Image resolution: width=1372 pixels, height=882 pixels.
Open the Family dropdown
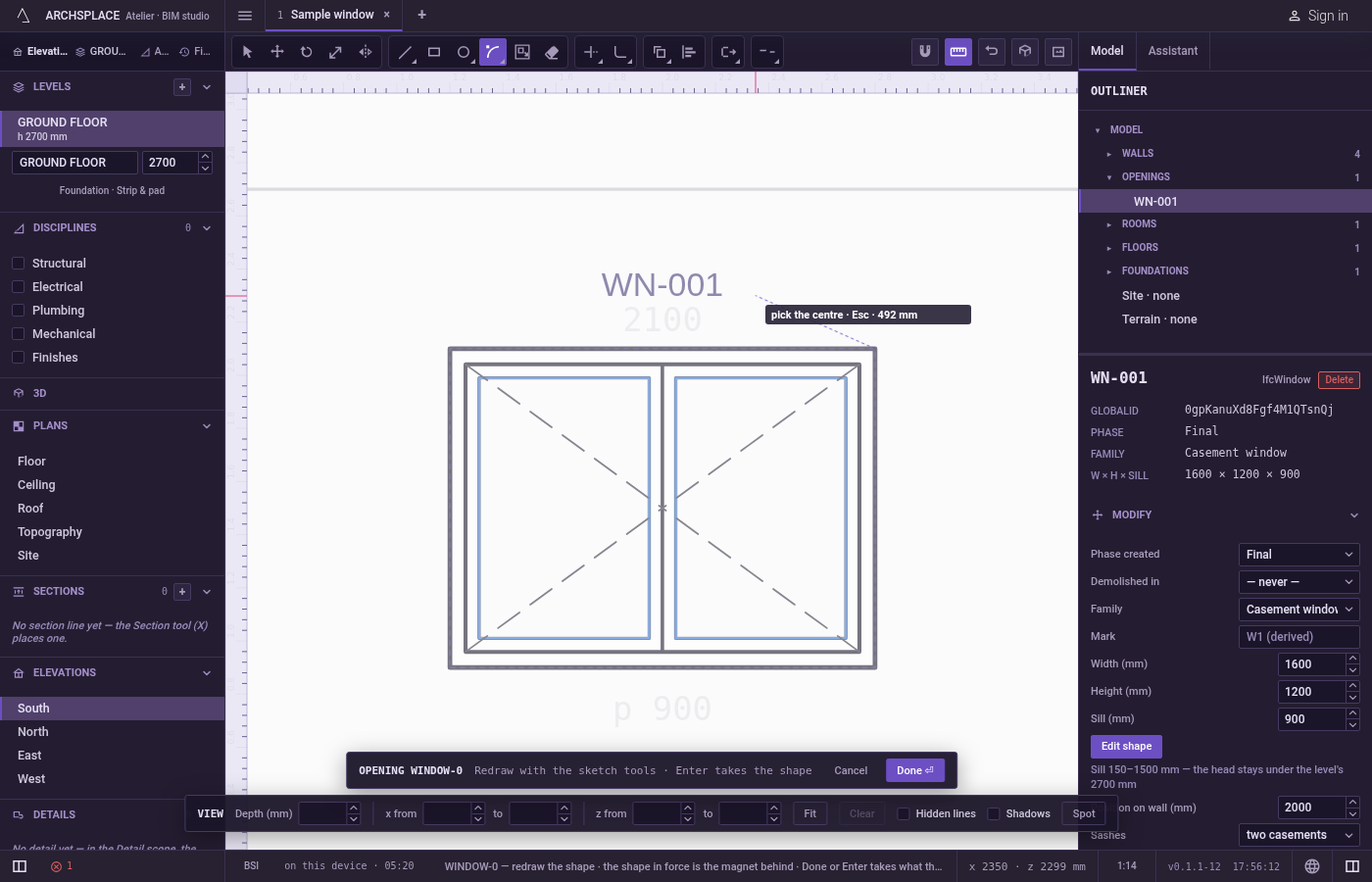(1299, 610)
